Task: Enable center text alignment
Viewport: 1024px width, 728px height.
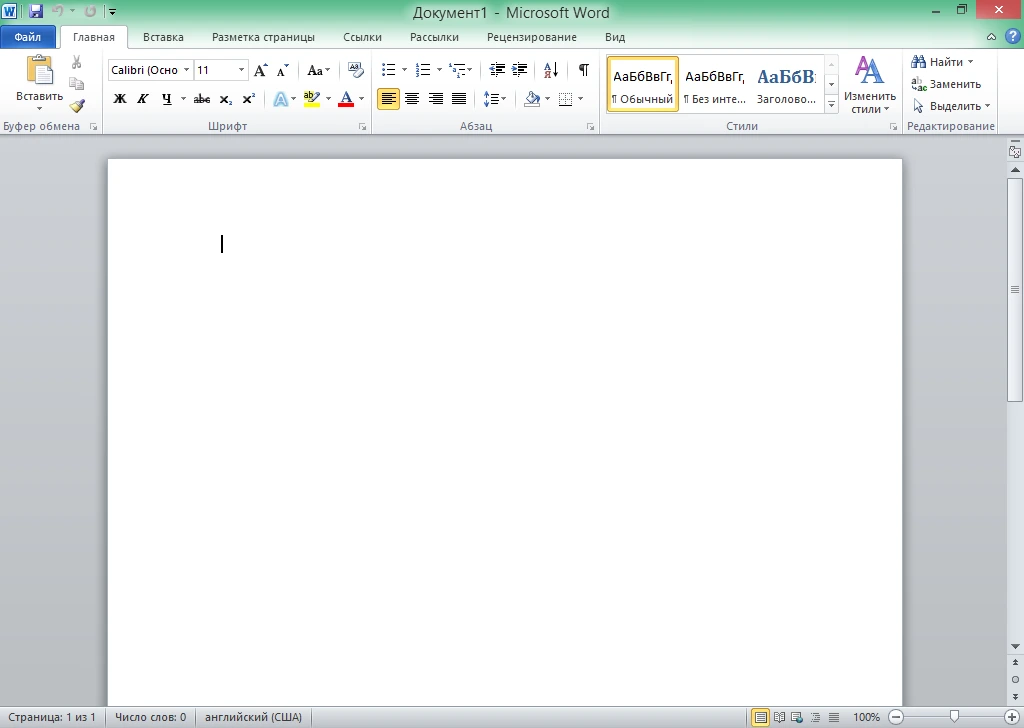Action: click(x=412, y=99)
